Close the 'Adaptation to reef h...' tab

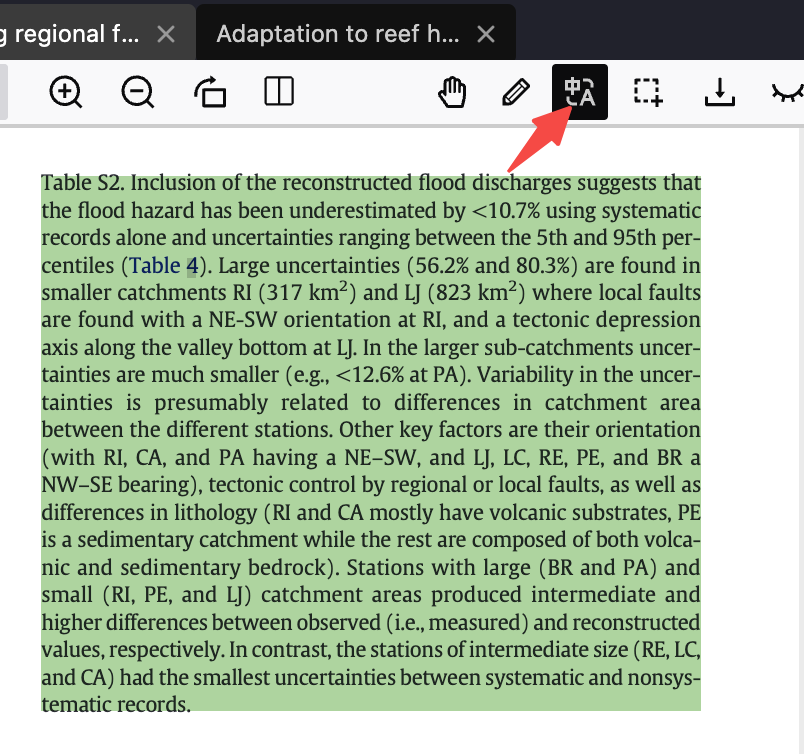point(486,34)
